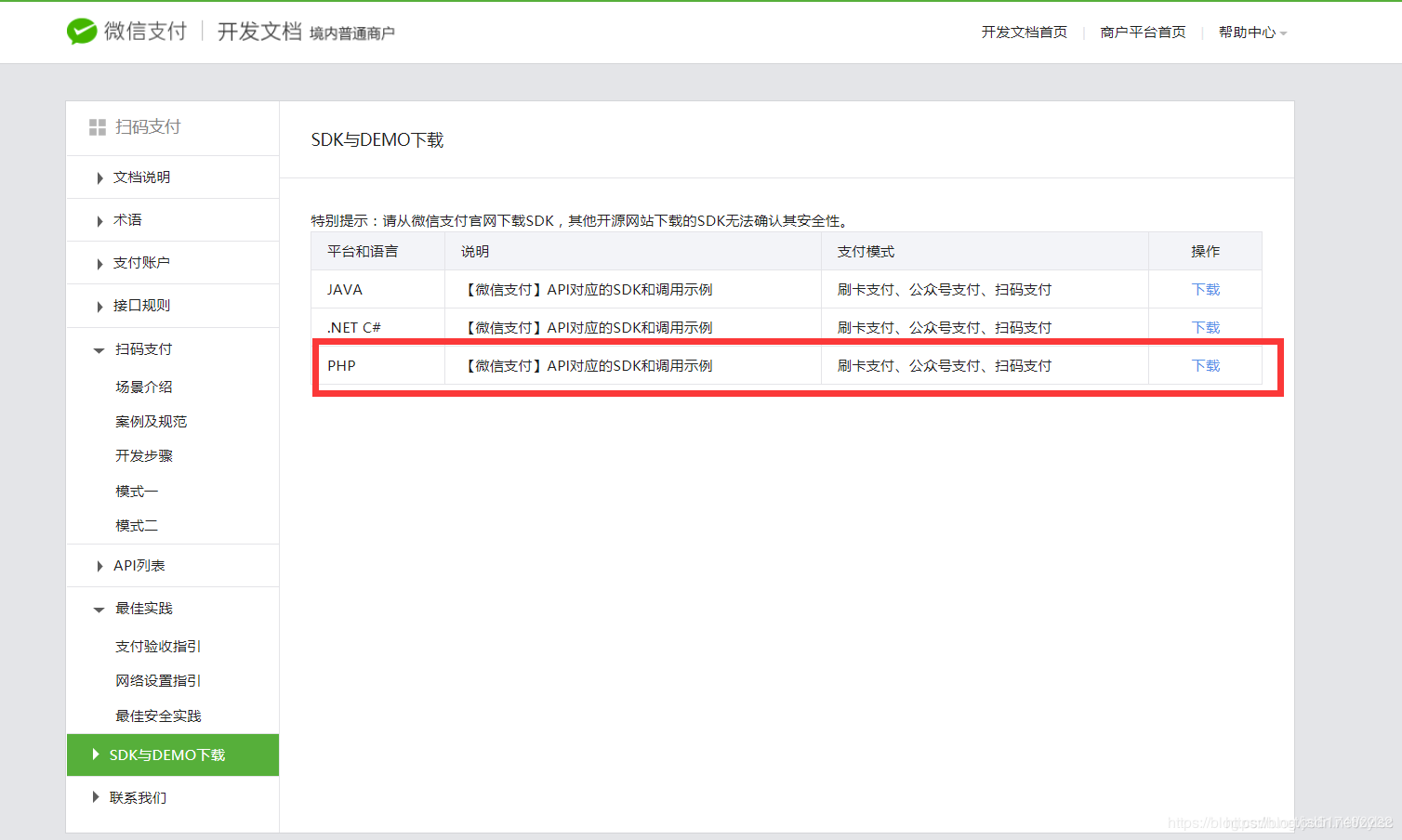This screenshot has width=1402, height=840.
Task: Click the WeChat Pay green logo icon
Action: click(82, 31)
